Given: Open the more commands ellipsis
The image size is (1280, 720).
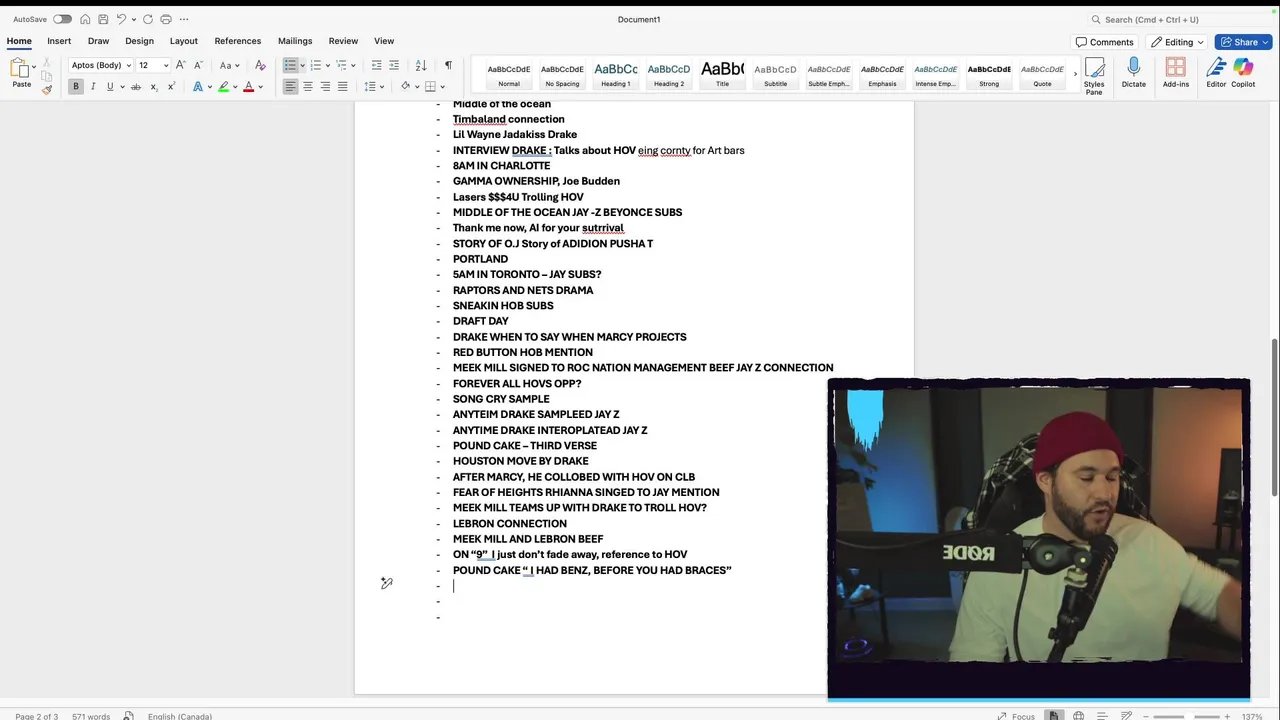Looking at the screenshot, I should point(184,19).
